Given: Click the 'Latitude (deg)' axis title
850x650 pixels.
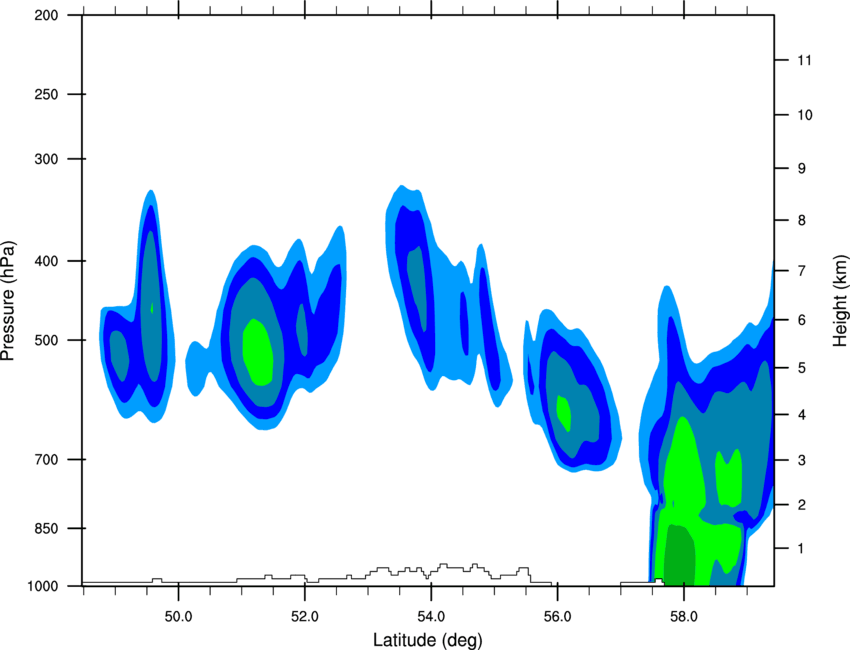Looking at the screenshot, I should (428, 640).
